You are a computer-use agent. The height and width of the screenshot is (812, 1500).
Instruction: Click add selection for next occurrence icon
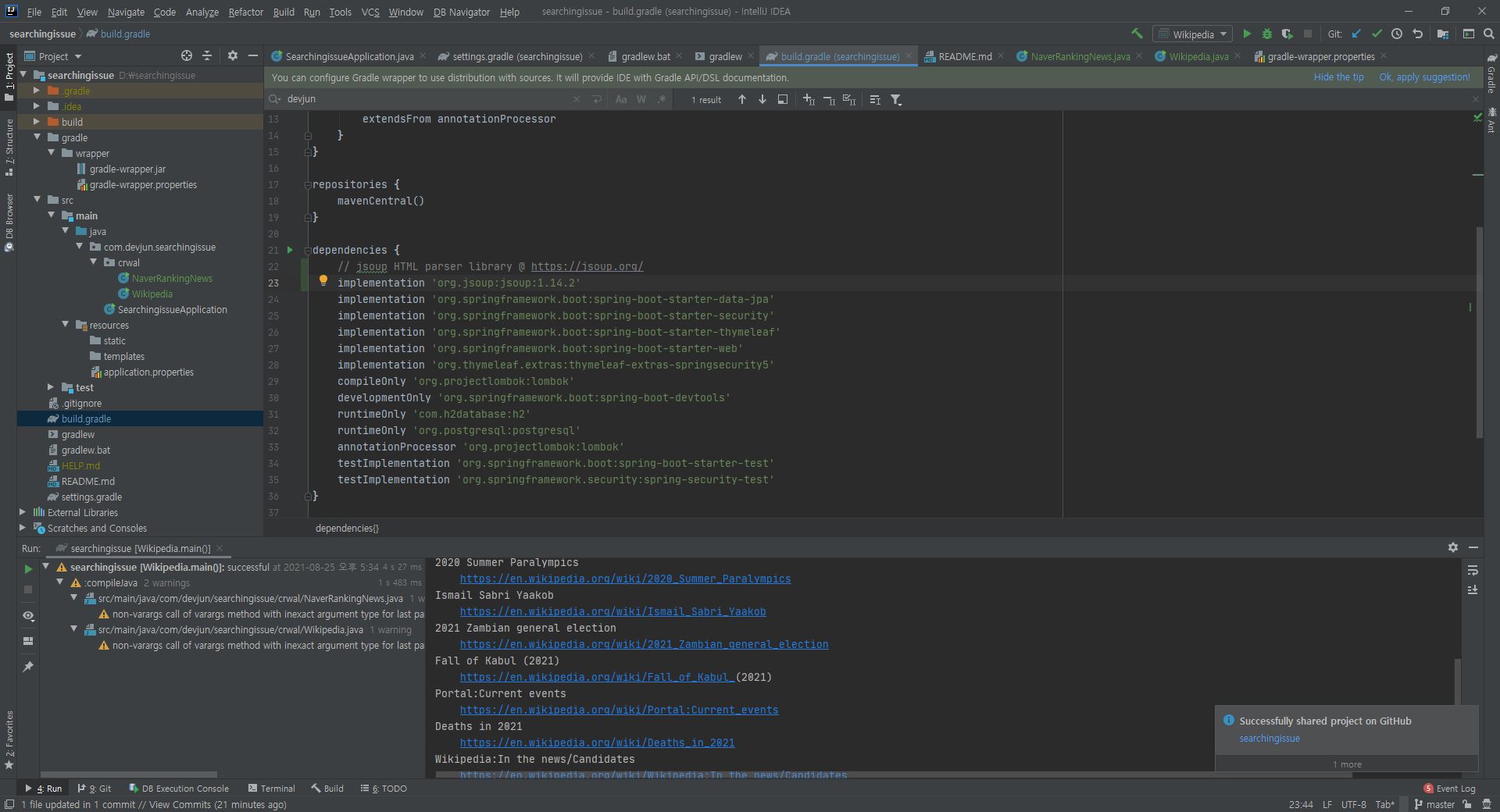pos(809,99)
